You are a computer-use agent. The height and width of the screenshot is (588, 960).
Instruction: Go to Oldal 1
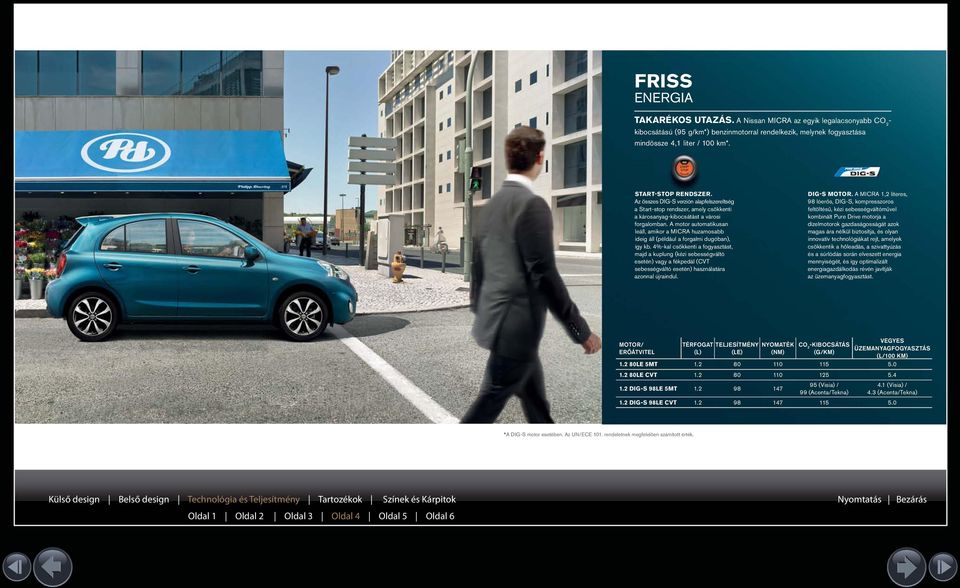click(x=201, y=516)
